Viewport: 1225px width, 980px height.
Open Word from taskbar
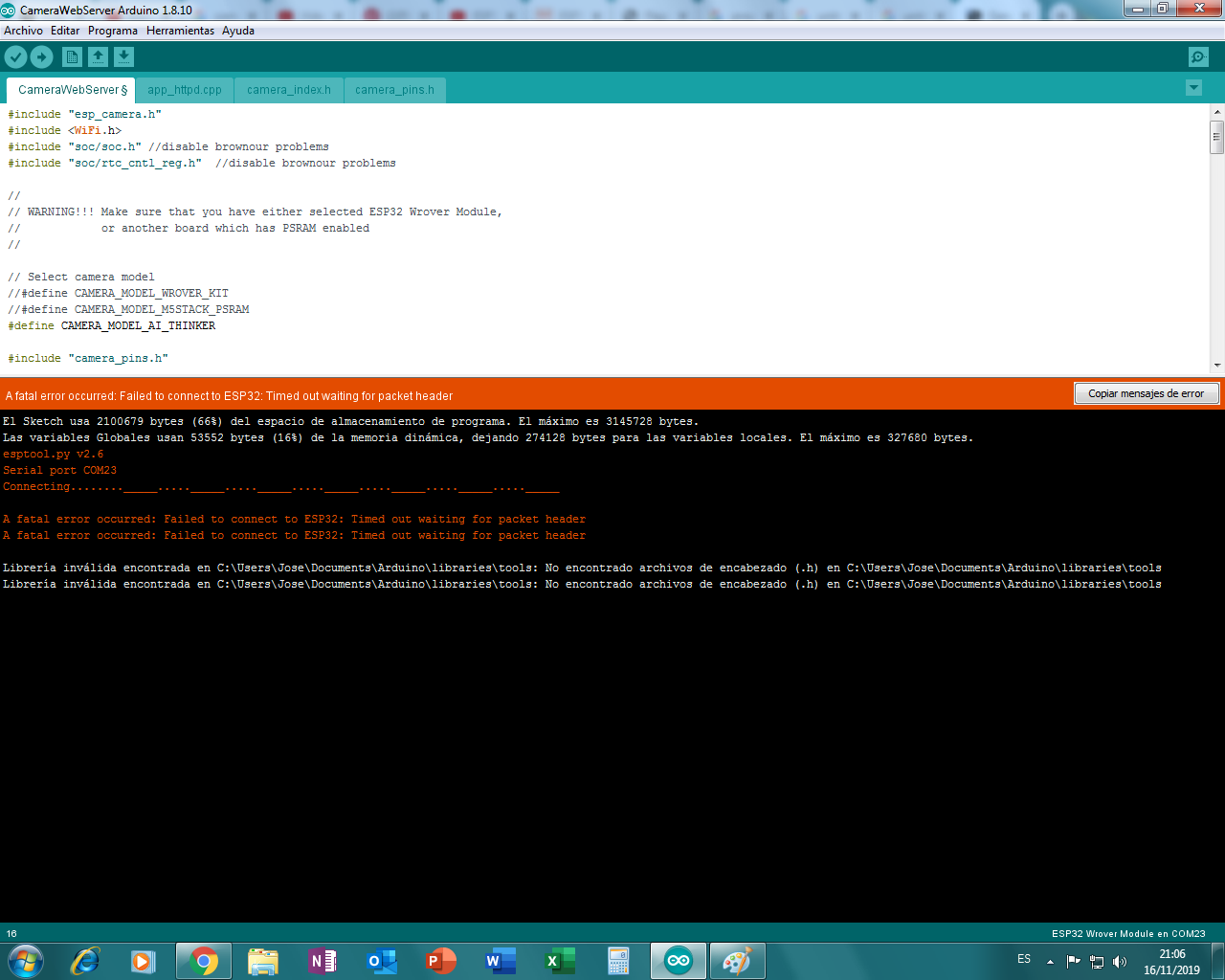(501, 961)
